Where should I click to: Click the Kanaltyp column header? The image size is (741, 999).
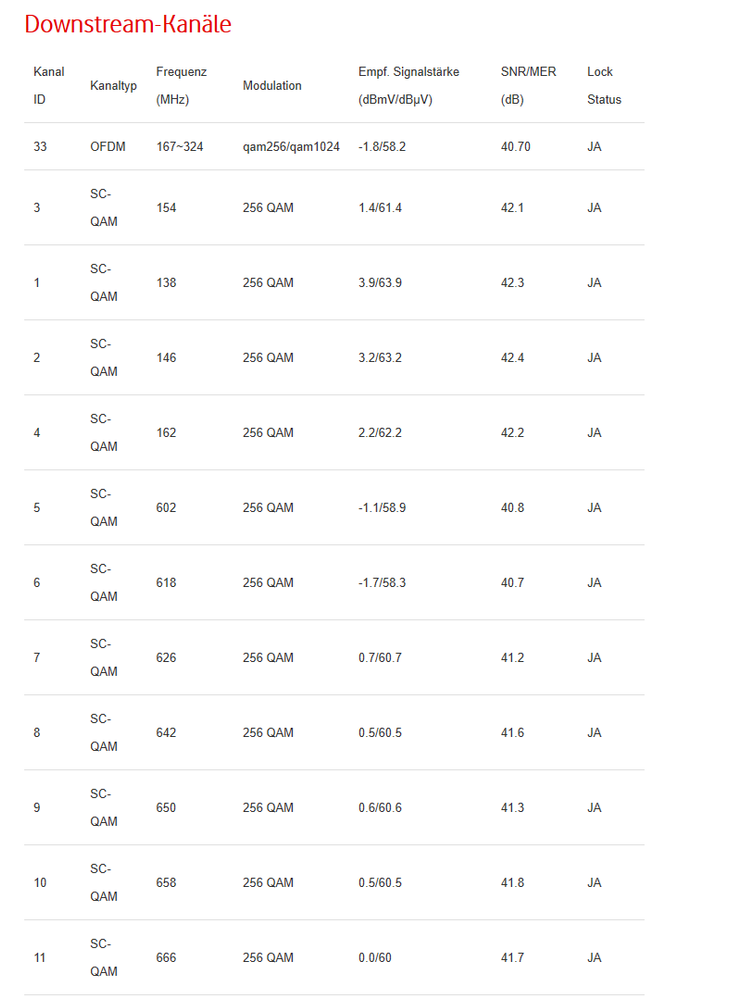click(112, 86)
